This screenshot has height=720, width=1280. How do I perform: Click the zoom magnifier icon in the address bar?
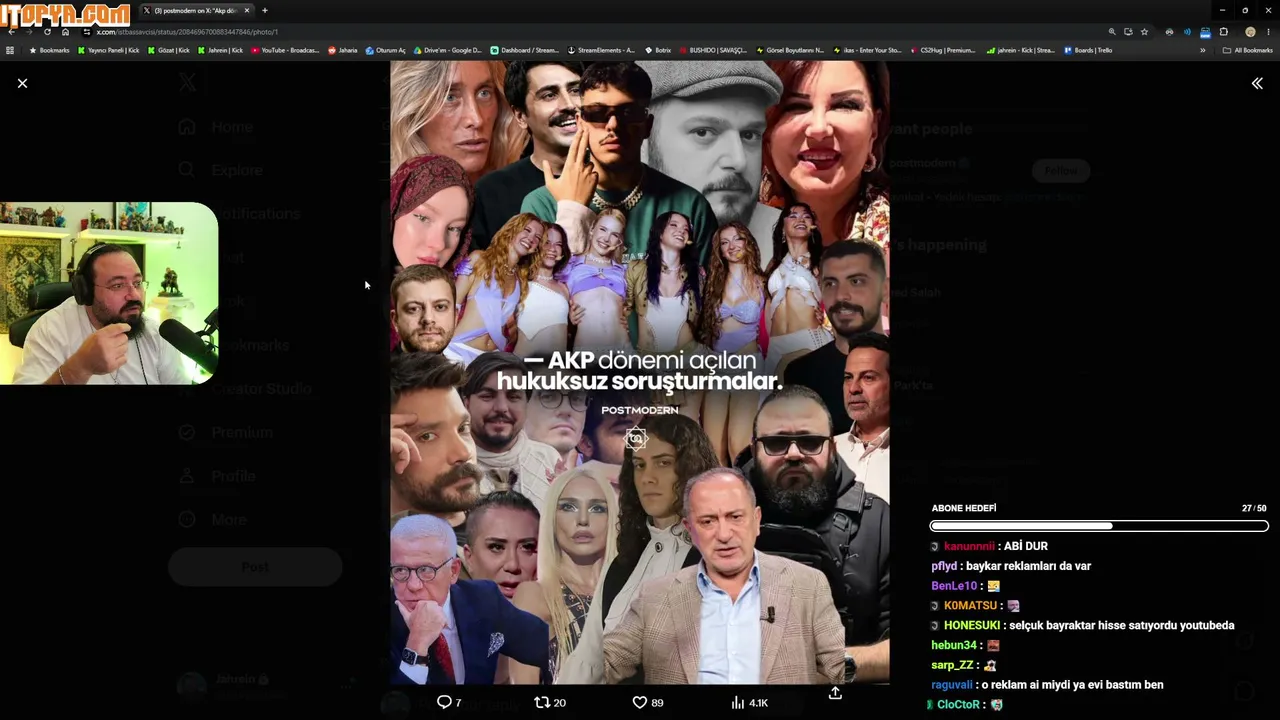click(1112, 32)
